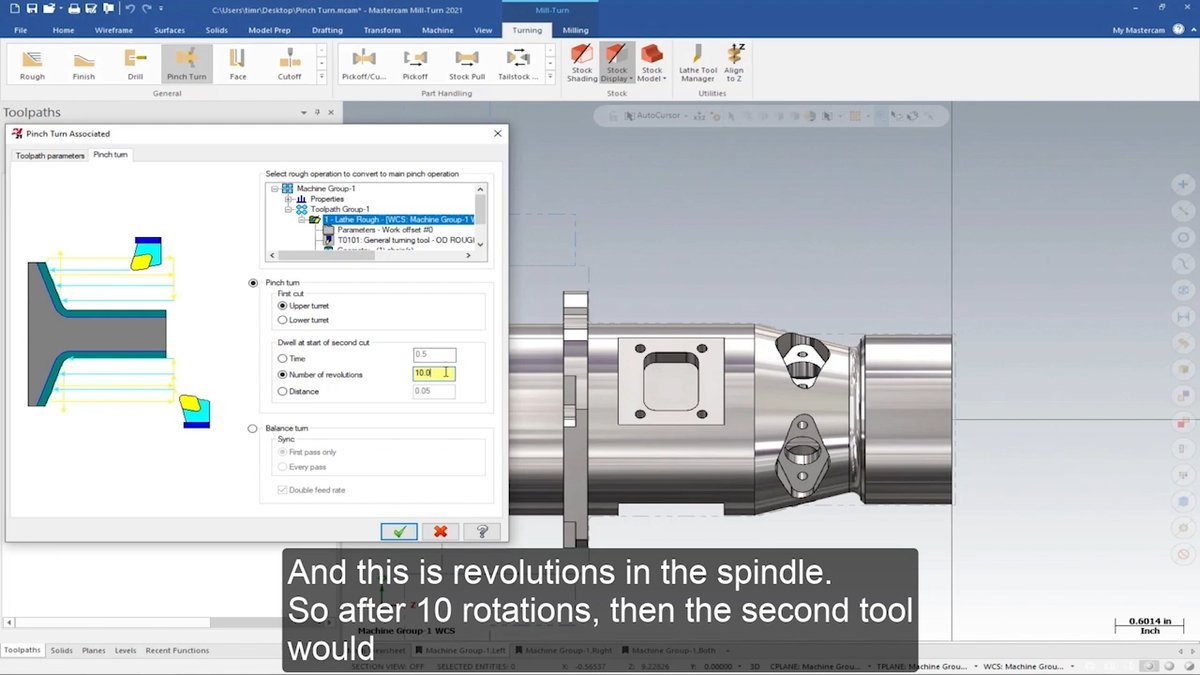Toggle the Stock Display button
Screen dimensions: 1200x675
pos(617,63)
